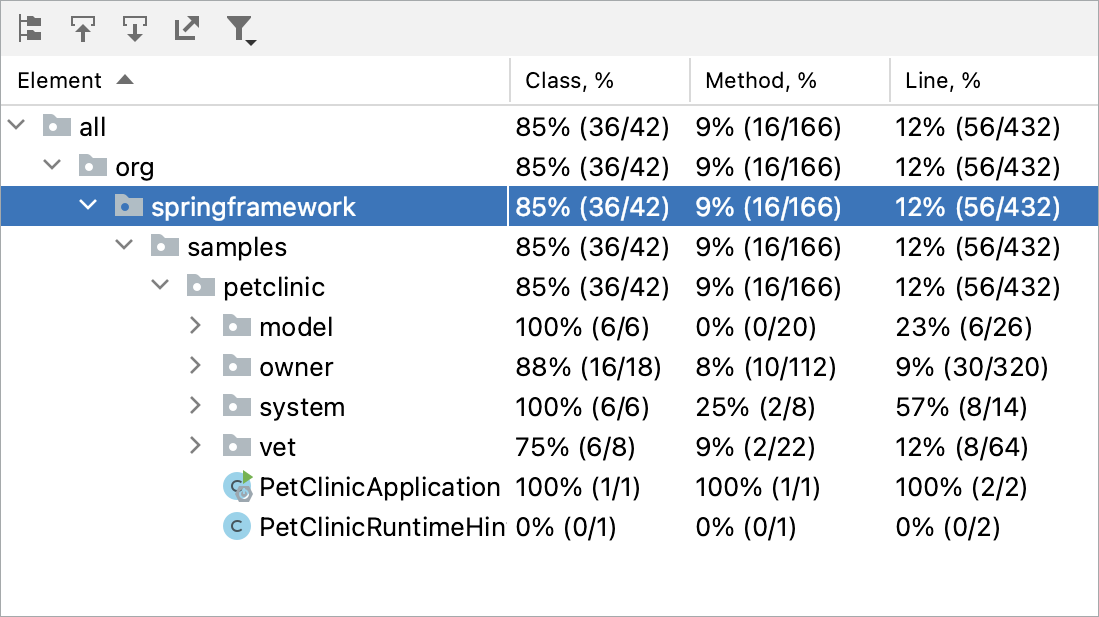The height and width of the screenshot is (617, 1099).
Task: Collapse the top-level all node
Action: (x=16, y=125)
